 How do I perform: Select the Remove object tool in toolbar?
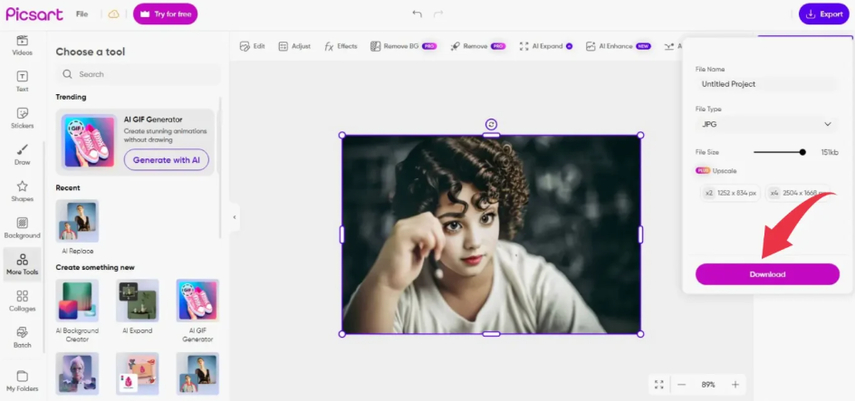[x=478, y=46]
